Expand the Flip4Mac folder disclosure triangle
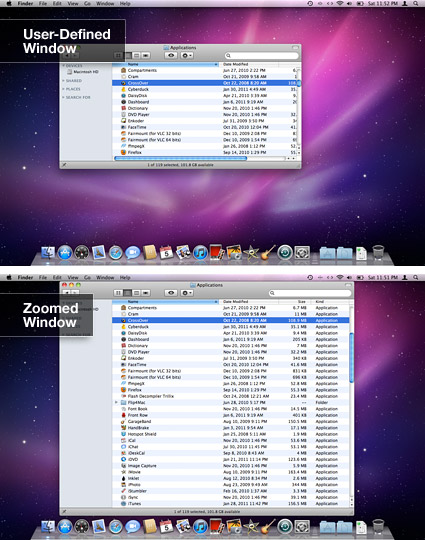 pos(116,402)
